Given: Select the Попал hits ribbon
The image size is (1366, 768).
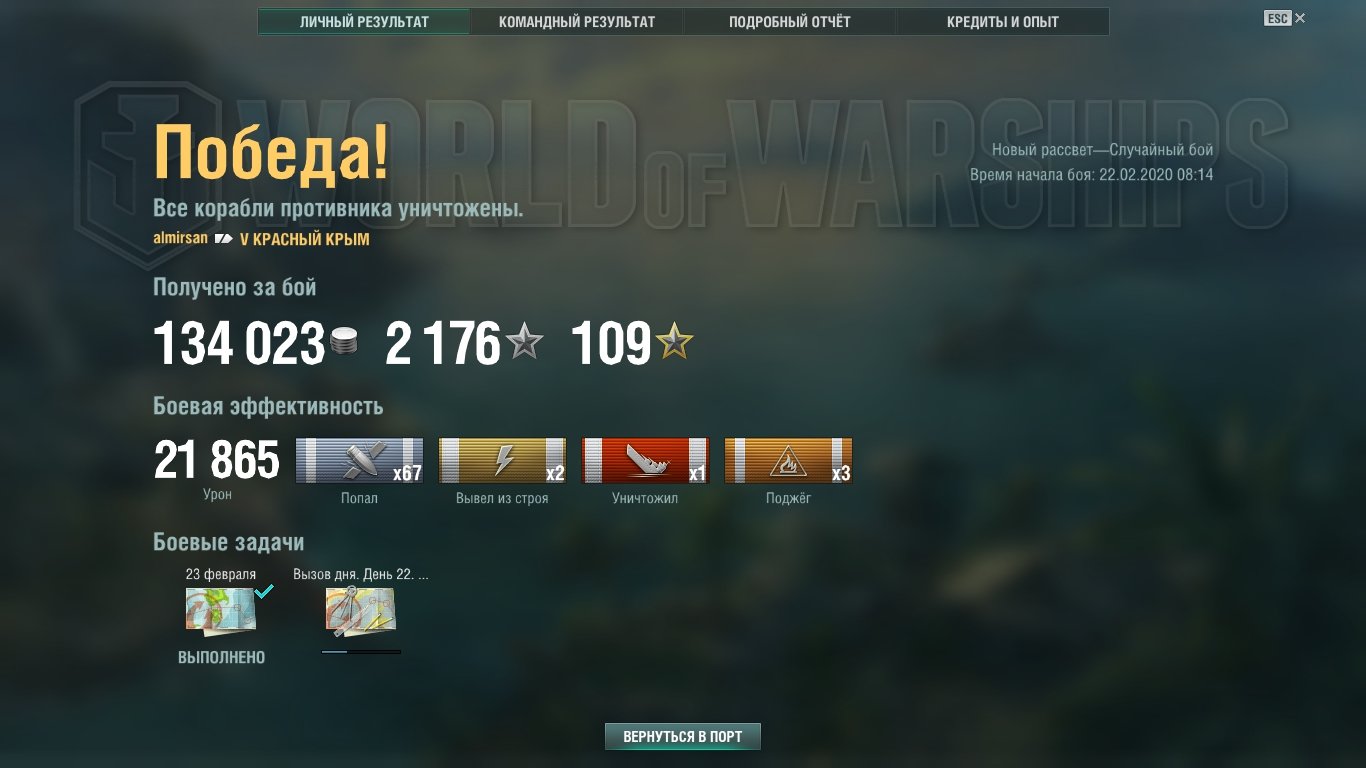Looking at the screenshot, I should click(x=359, y=461).
